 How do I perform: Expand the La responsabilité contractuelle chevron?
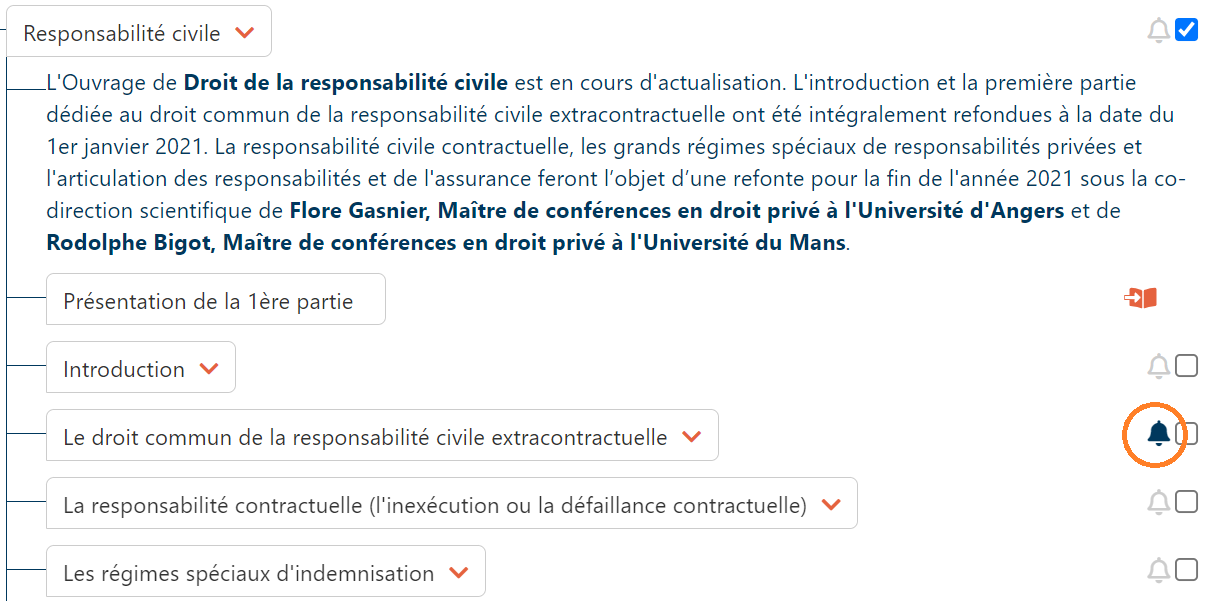click(x=831, y=505)
